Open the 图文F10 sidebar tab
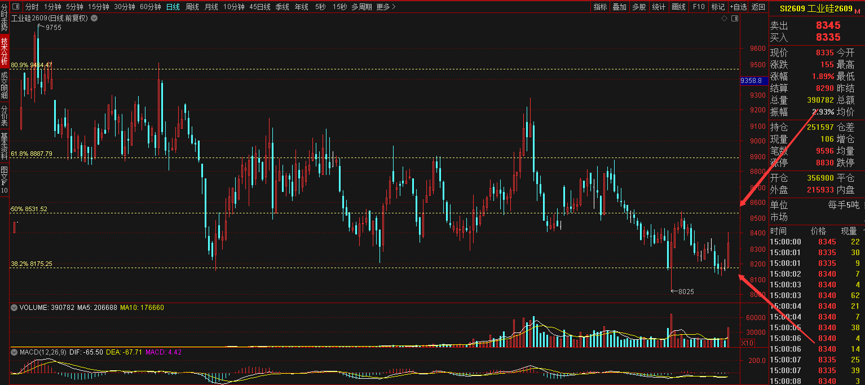Viewport: 865px width, 385px height. (x=4, y=180)
